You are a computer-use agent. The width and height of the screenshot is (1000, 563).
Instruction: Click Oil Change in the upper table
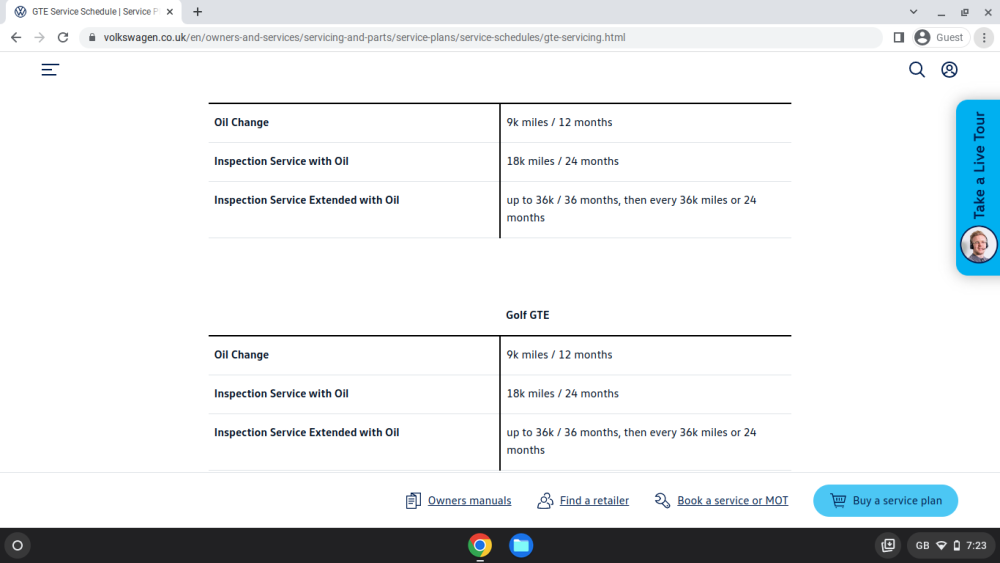241,122
